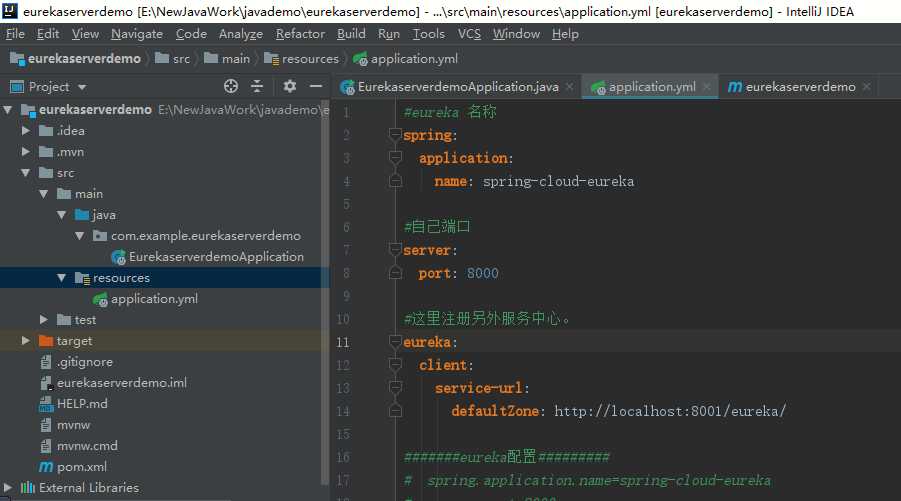901x501 pixels.
Task: Fold the eureka: block in gutter
Action: (x=395, y=342)
